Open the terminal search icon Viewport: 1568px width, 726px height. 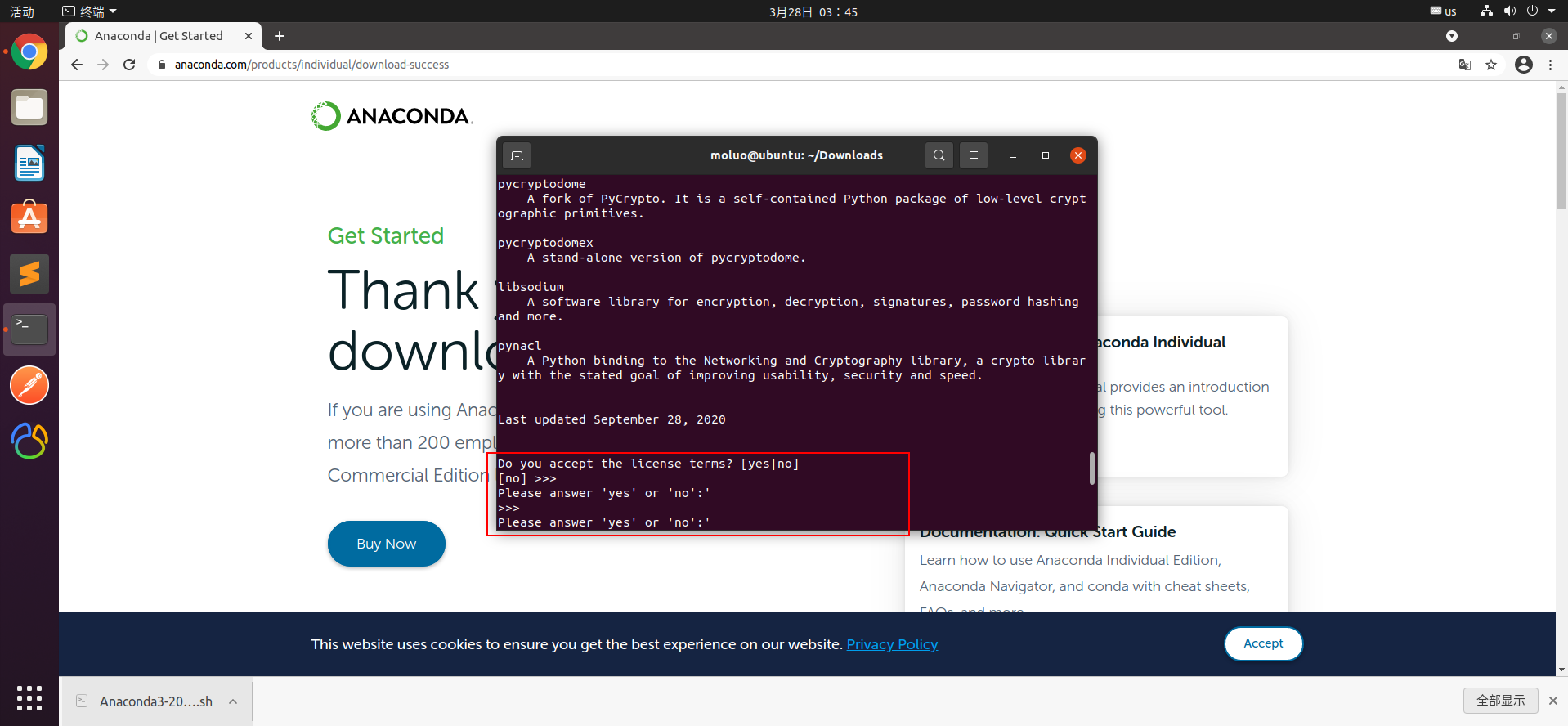click(x=939, y=155)
